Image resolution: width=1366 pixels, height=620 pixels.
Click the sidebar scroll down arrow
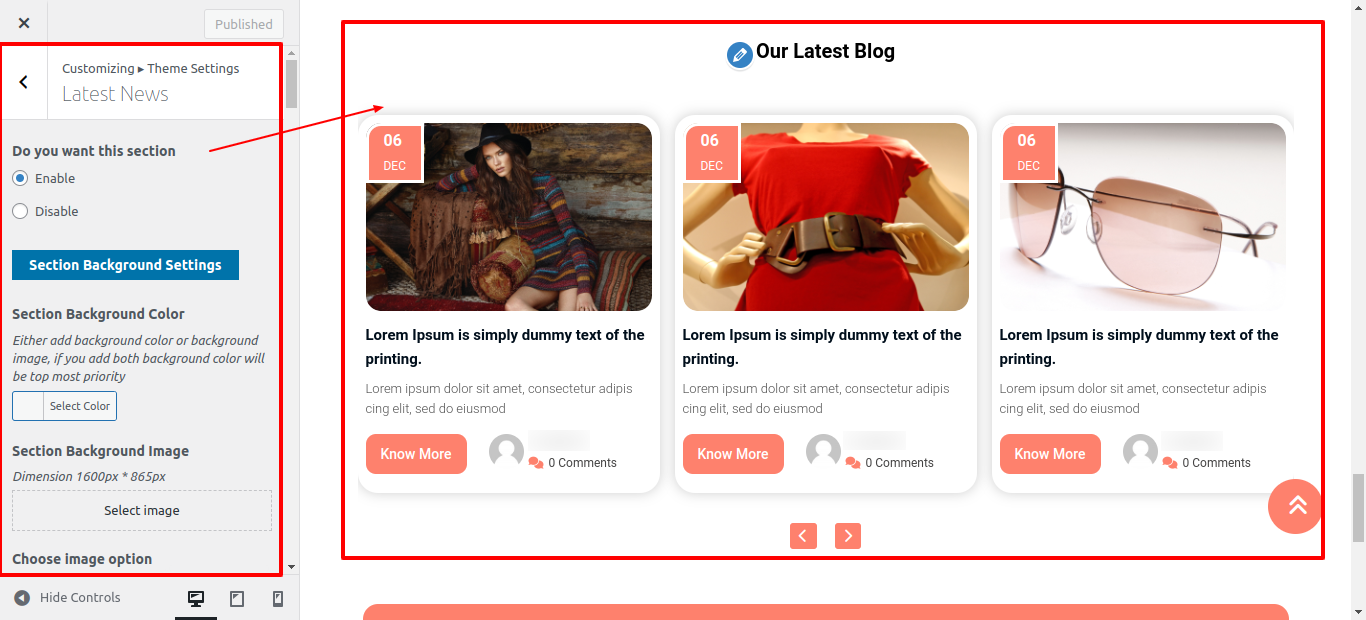click(292, 567)
